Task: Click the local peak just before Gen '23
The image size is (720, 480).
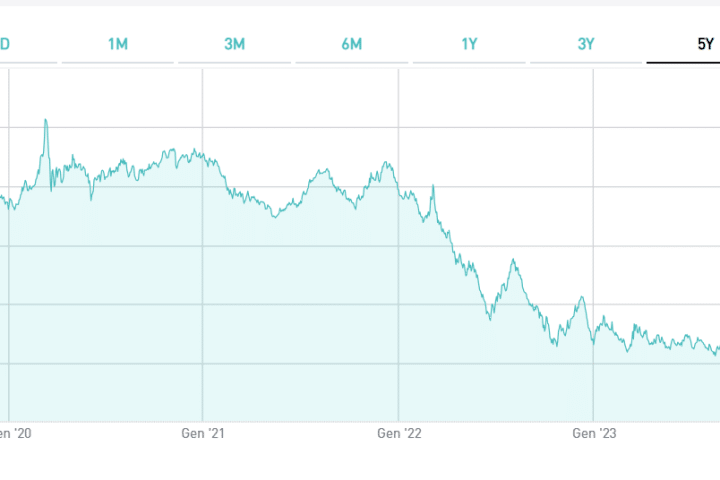Action: tap(581, 297)
